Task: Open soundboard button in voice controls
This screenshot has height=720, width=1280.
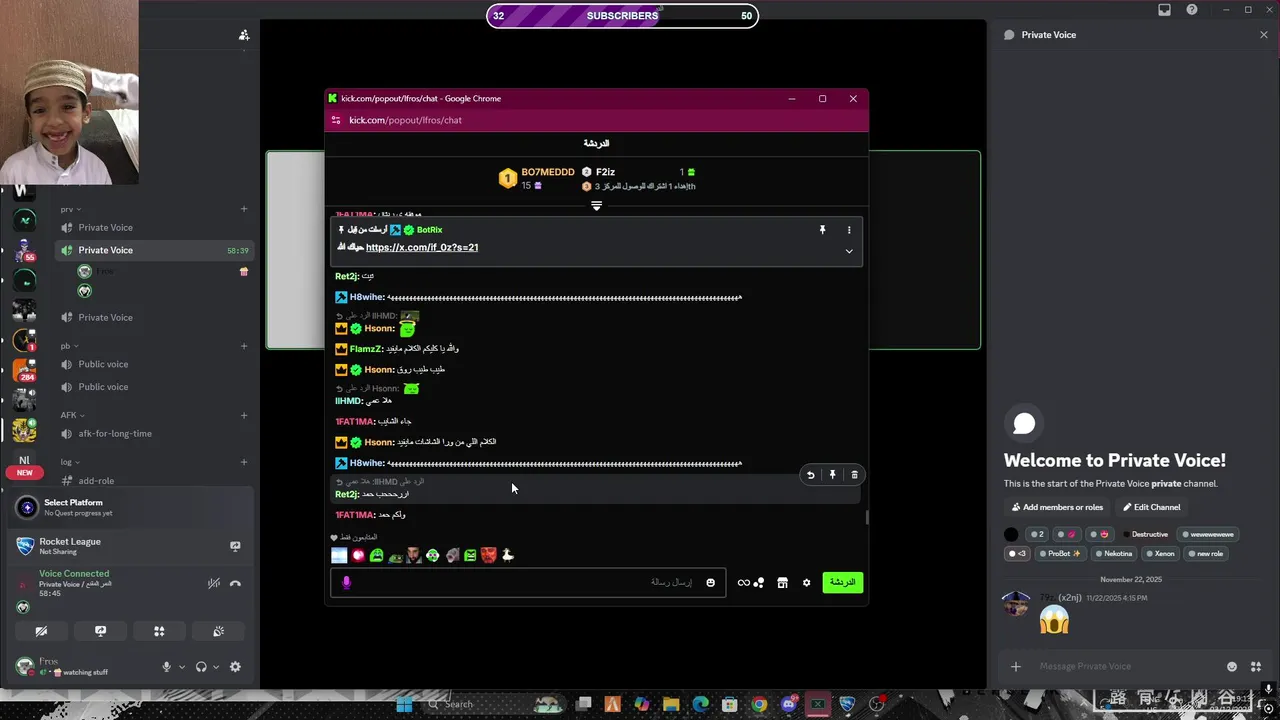Action: tap(218, 631)
